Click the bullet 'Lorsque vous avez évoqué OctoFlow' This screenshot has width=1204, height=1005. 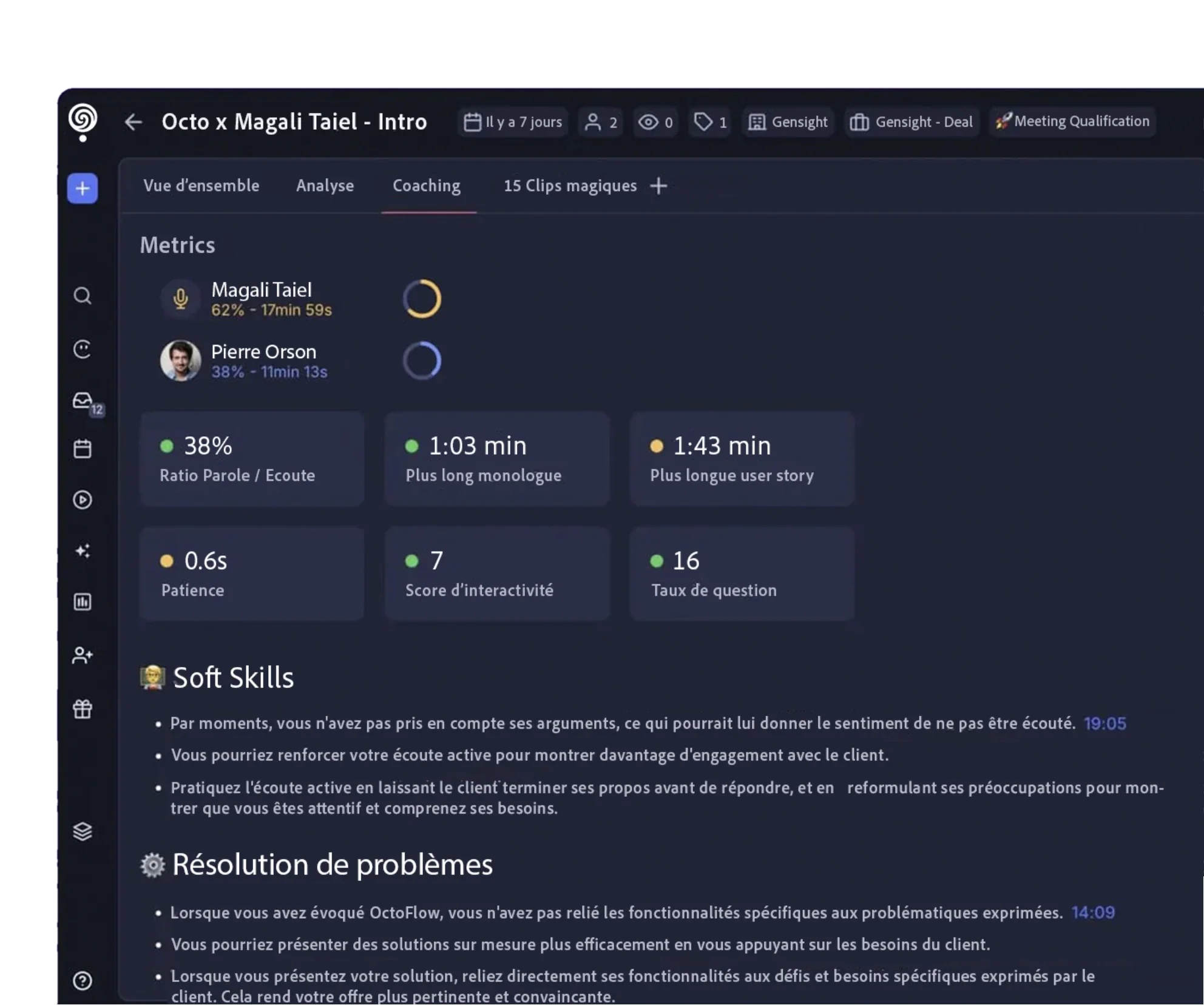(617, 913)
